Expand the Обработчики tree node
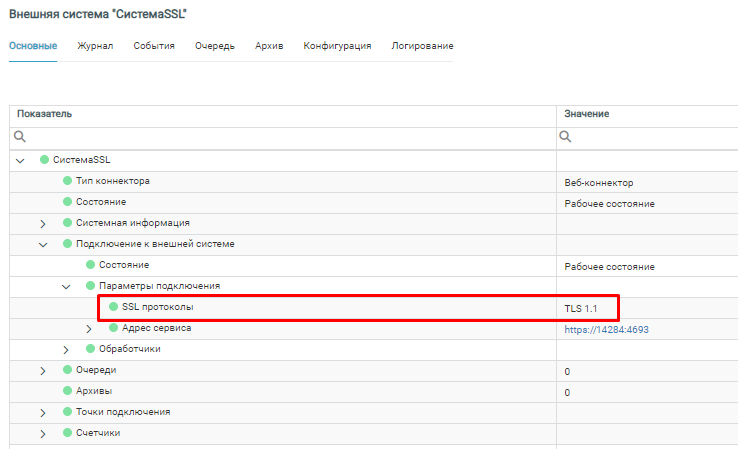 tap(66, 349)
